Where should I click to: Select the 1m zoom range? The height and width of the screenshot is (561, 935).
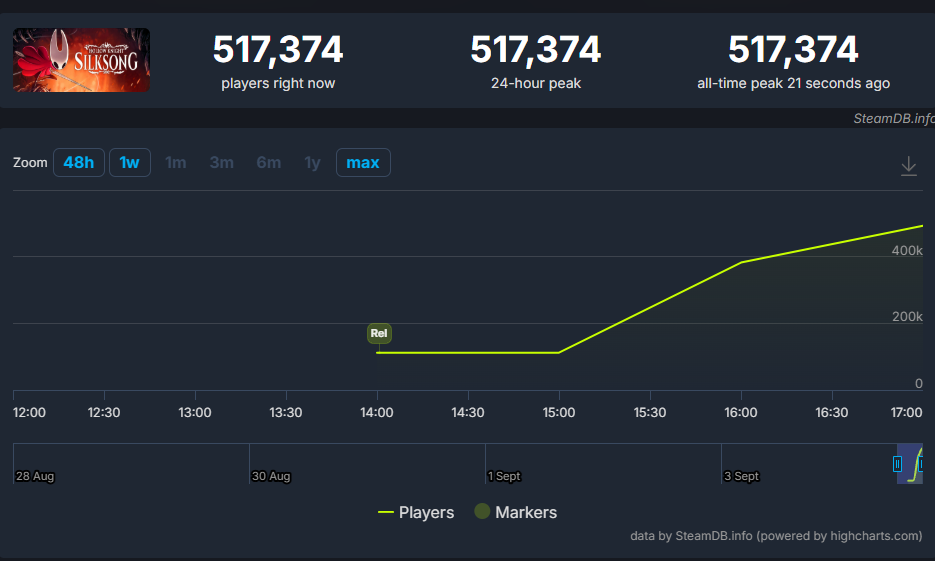pyautogui.click(x=175, y=163)
